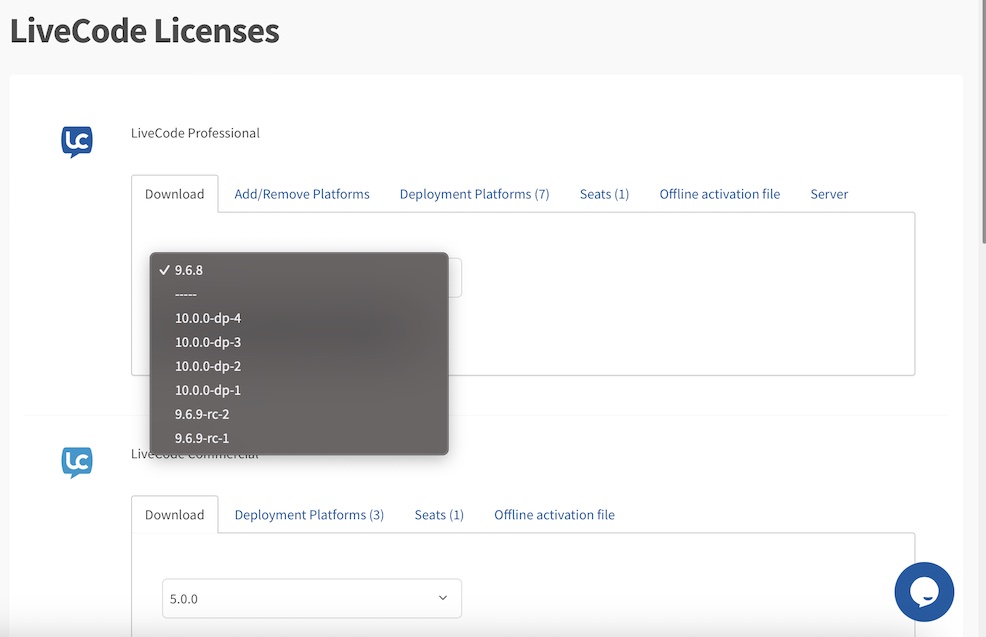Open Commercial's Offline activation file tab
The height and width of the screenshot is (637, 986).
[554, 515]
